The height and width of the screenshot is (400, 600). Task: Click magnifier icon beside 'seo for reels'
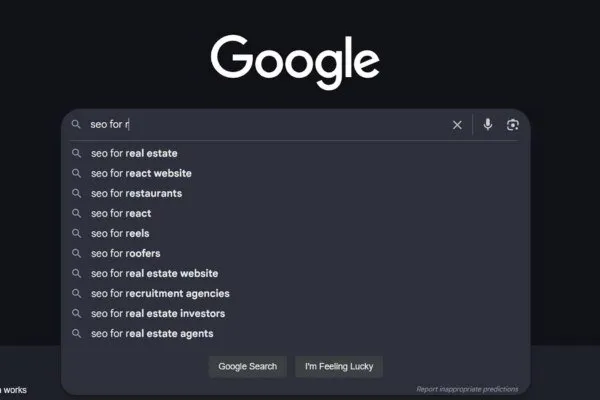(x=76, y=233)
